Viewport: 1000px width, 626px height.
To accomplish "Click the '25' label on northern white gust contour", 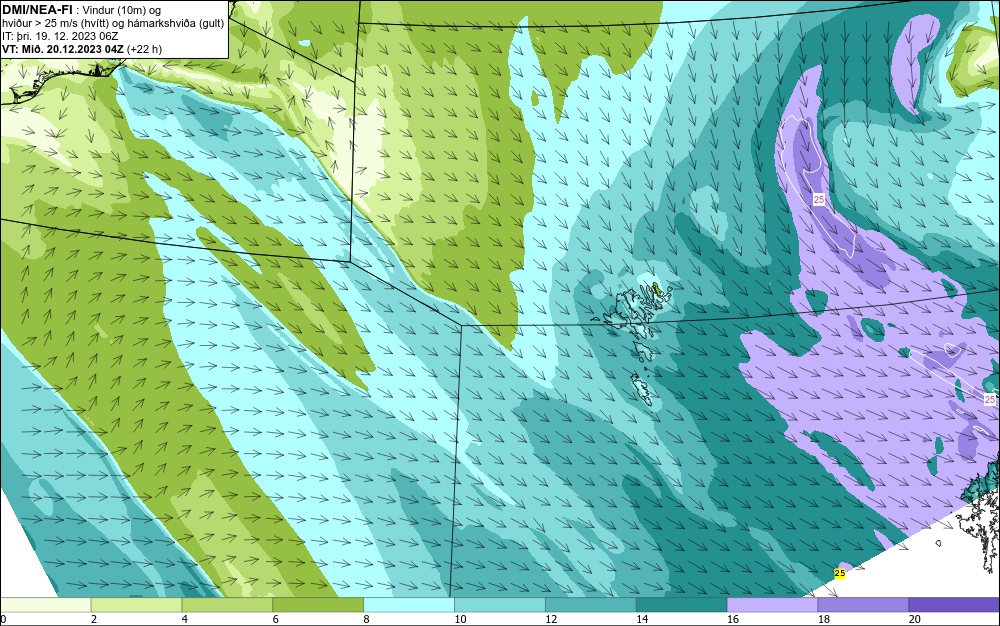I will [819, 200].
